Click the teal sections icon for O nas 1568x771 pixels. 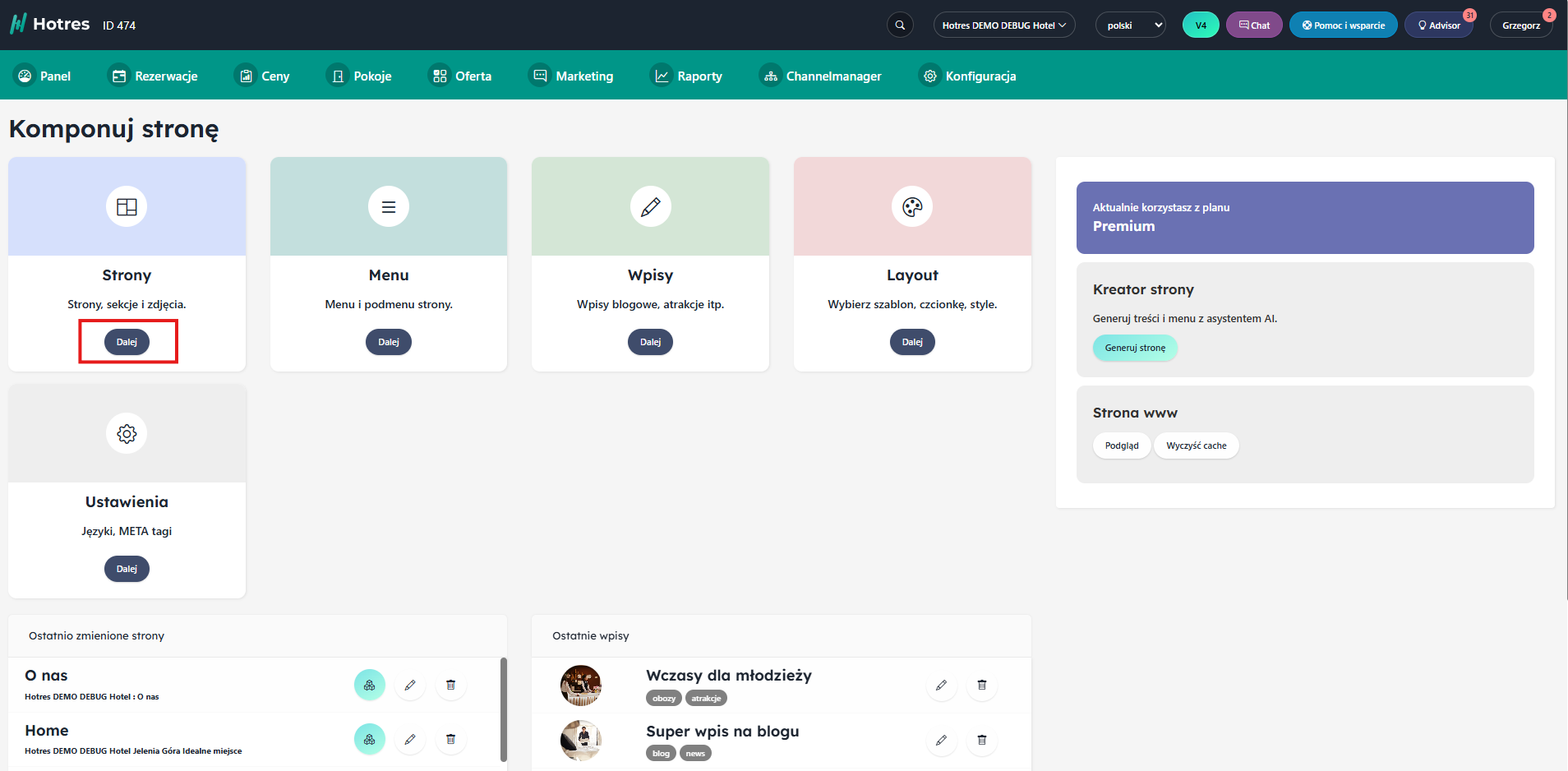click(x=369, y=685)
